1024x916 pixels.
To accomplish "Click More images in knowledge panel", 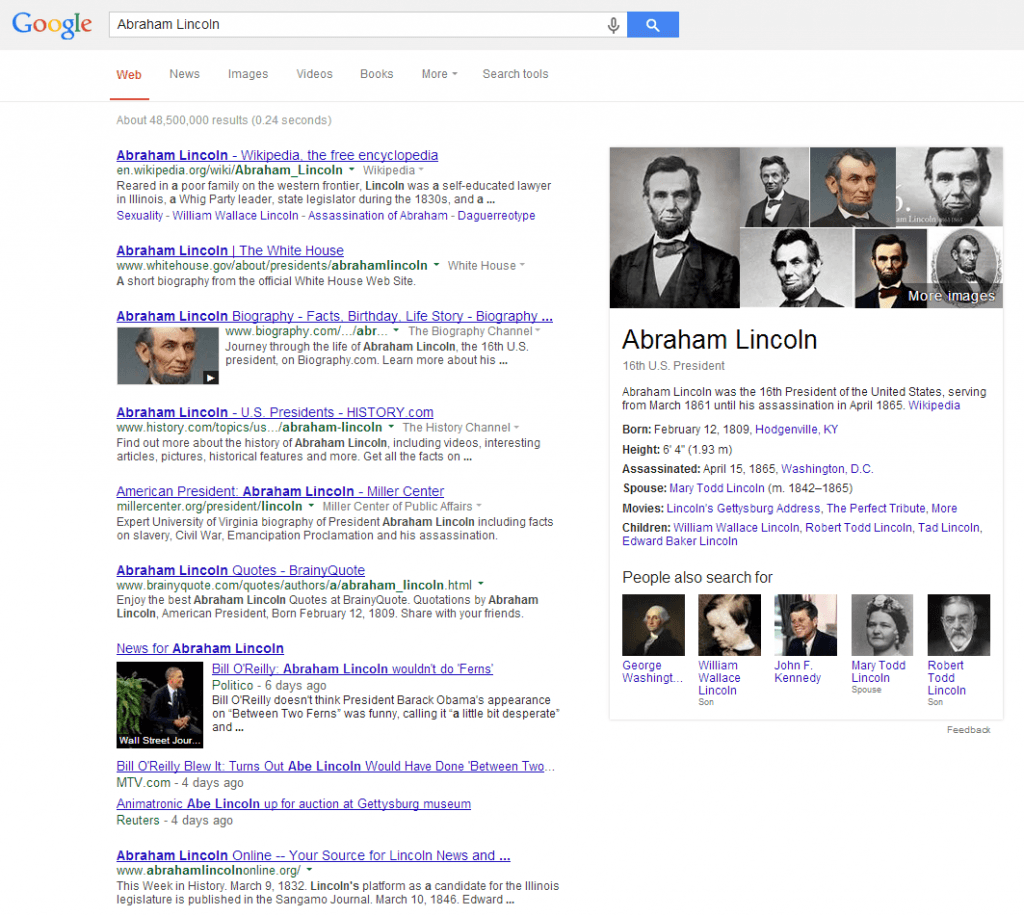I will pos(952,296).
